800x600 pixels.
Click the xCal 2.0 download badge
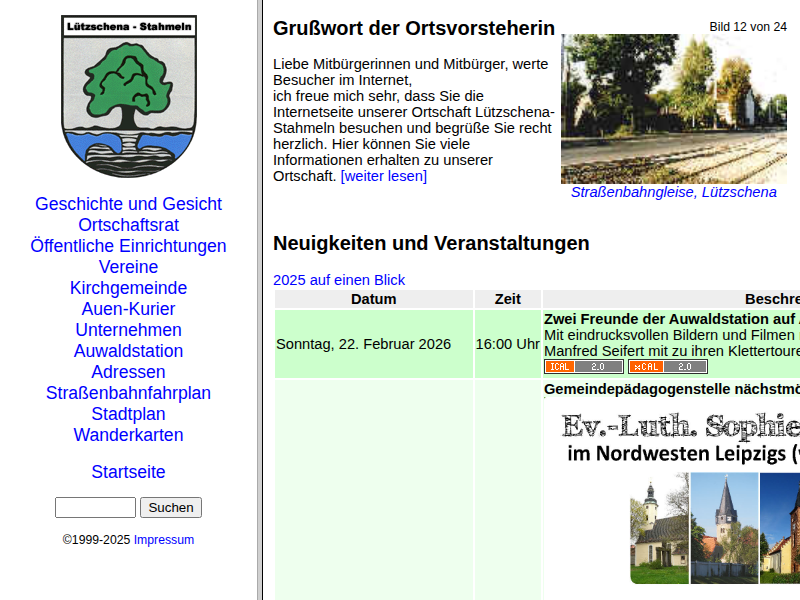coord(668,367)
